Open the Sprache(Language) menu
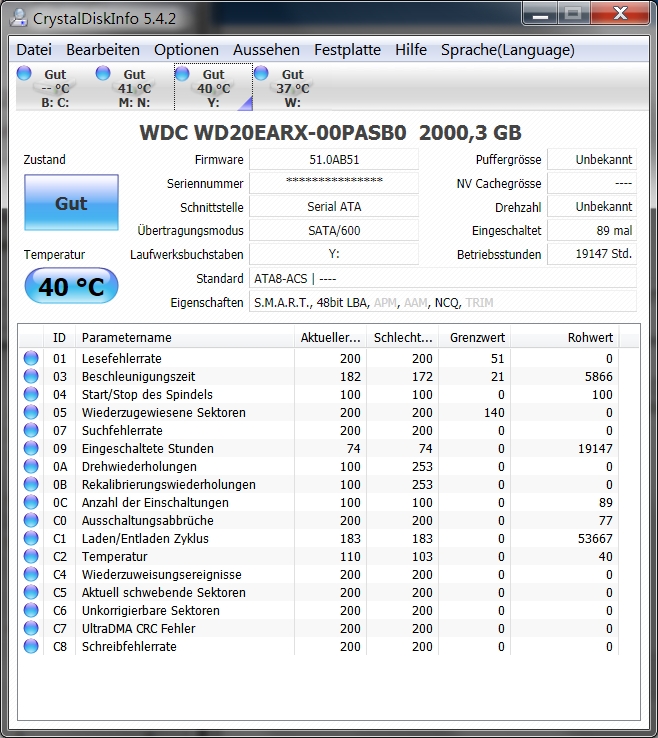The image size is (658, 738). pos(507,50)
